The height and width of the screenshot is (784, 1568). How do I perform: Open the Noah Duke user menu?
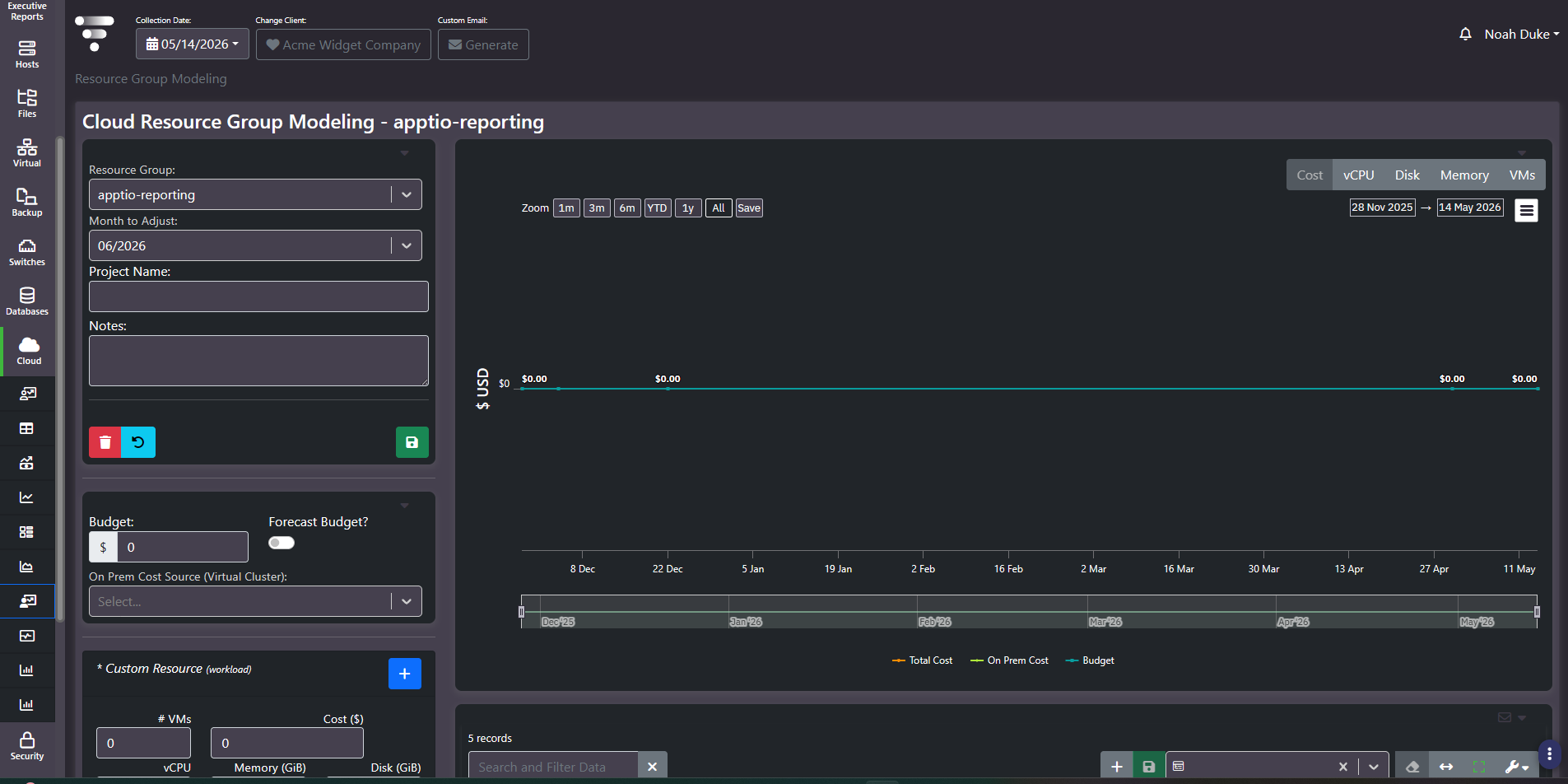1521,34
